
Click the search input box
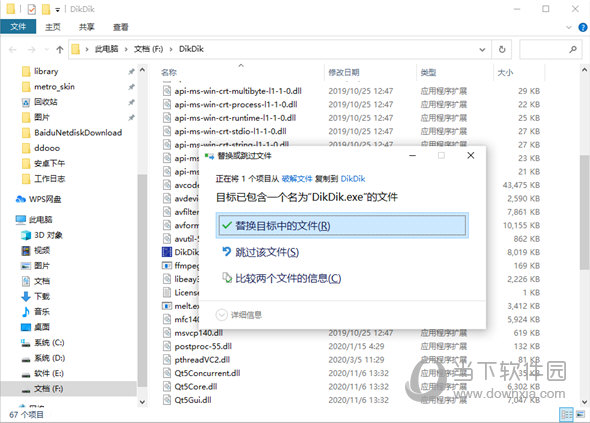coord(550,49)
